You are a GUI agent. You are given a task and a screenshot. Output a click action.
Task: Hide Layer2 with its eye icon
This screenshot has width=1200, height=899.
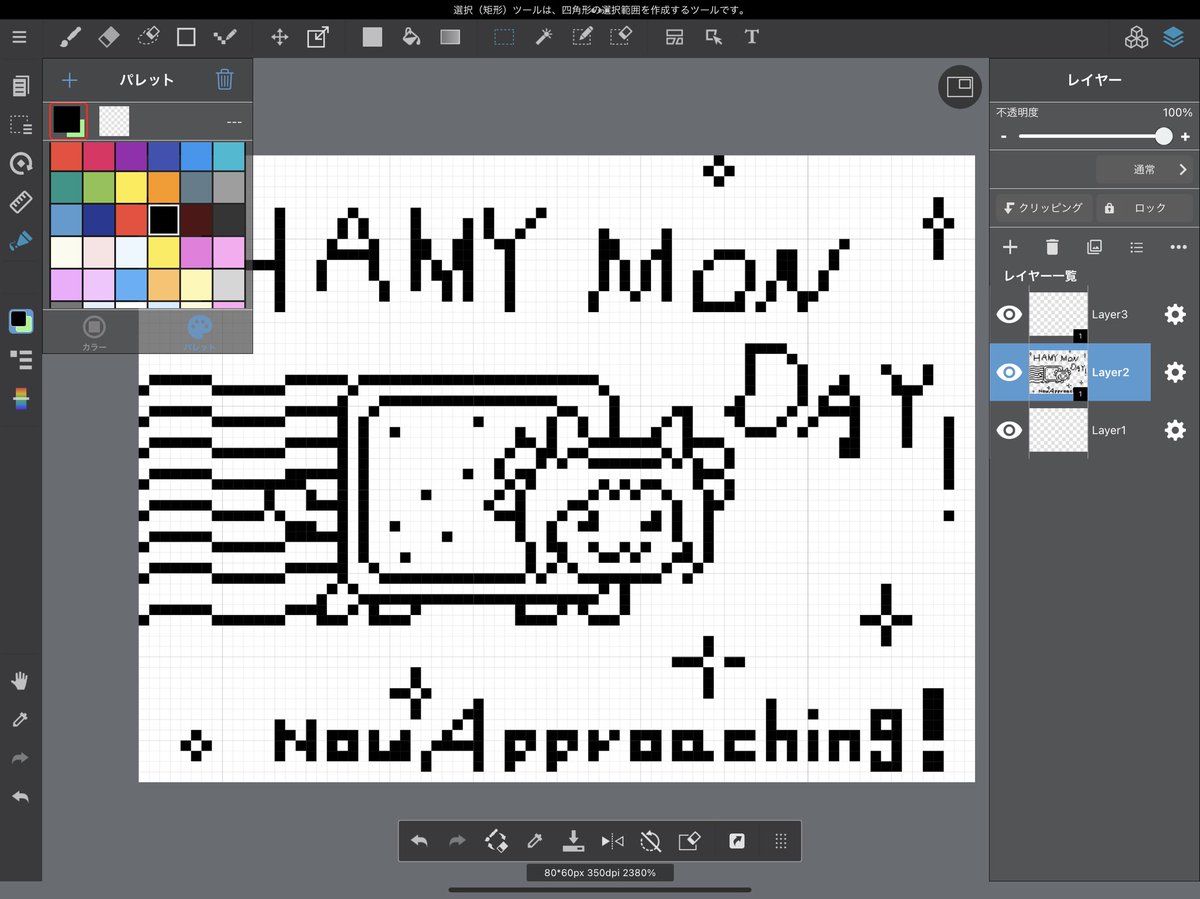pyautogui.click(x=1010, y=372)
